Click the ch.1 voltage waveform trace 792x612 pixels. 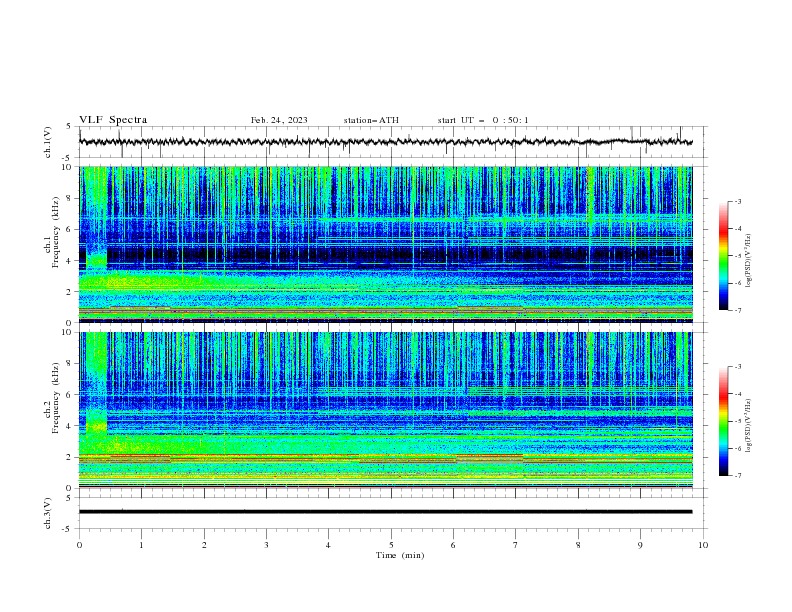tap(385, 142)
